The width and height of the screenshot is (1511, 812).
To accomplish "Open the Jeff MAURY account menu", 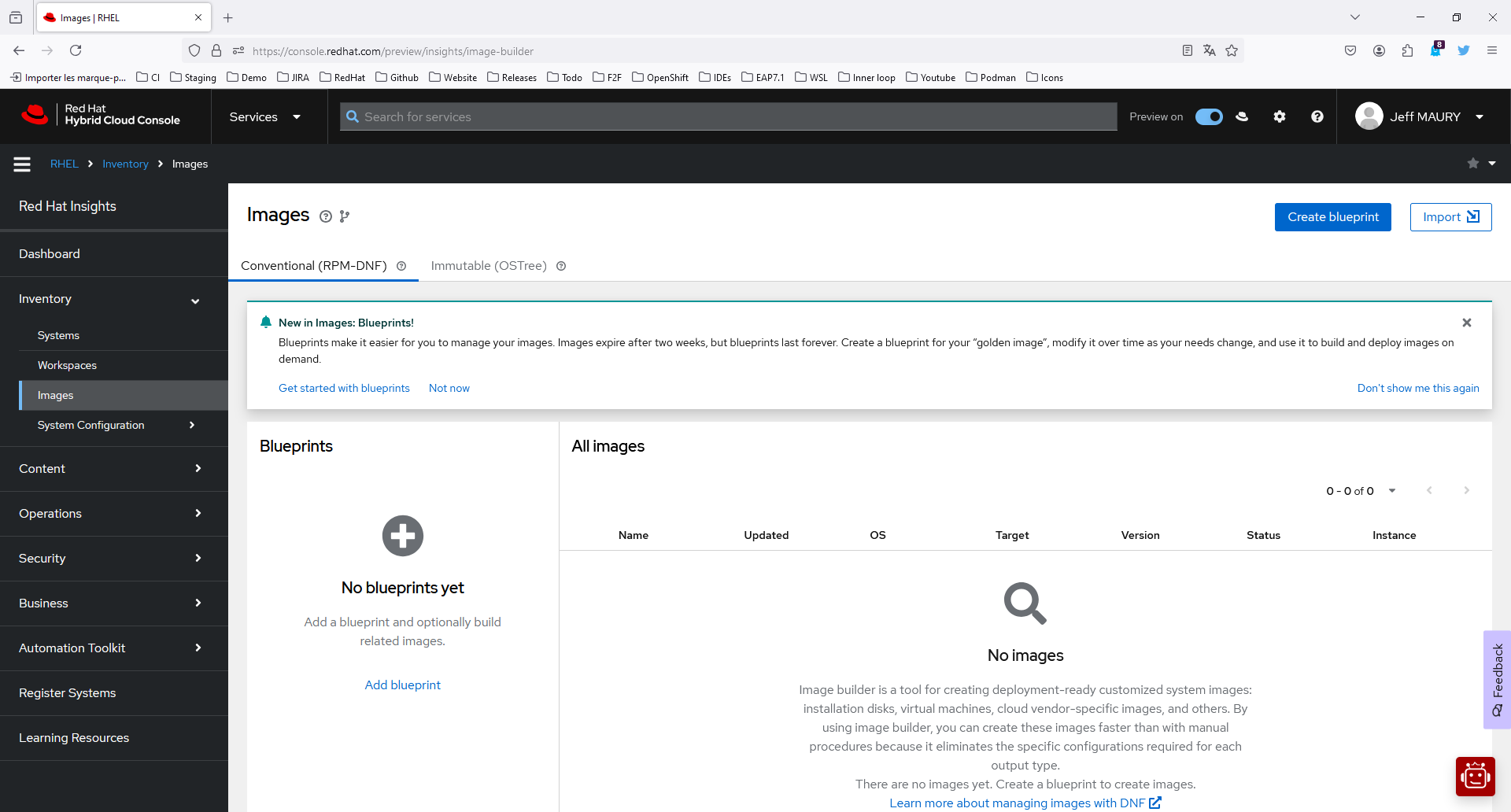I will [x=1421, y=116].
